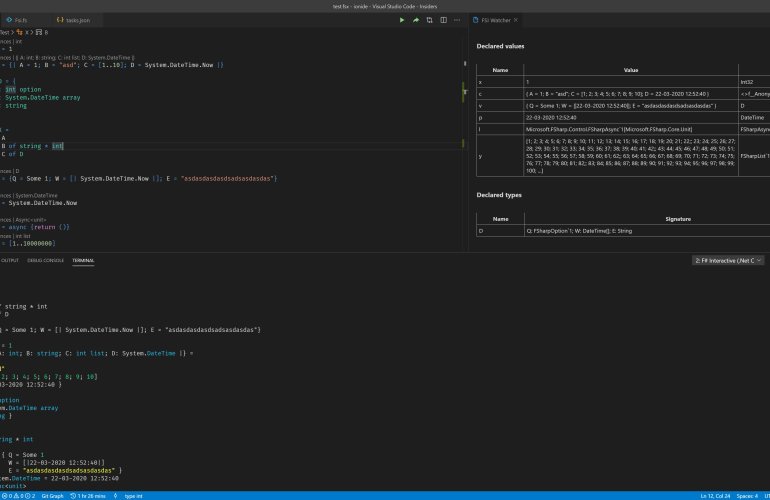This screenshot has height=500, width=770.
Task: Click the 'type int' status bar item
Action: [x=133, y=495]
